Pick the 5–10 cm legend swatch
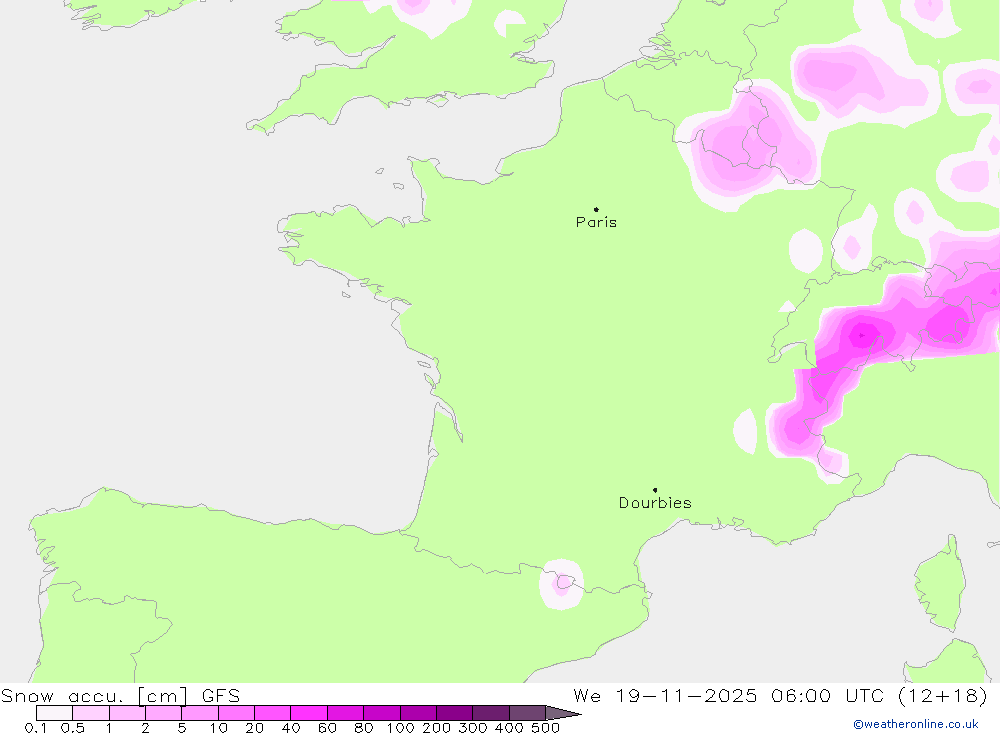Viewport: 1000px width, 733px height. [200, 713]
